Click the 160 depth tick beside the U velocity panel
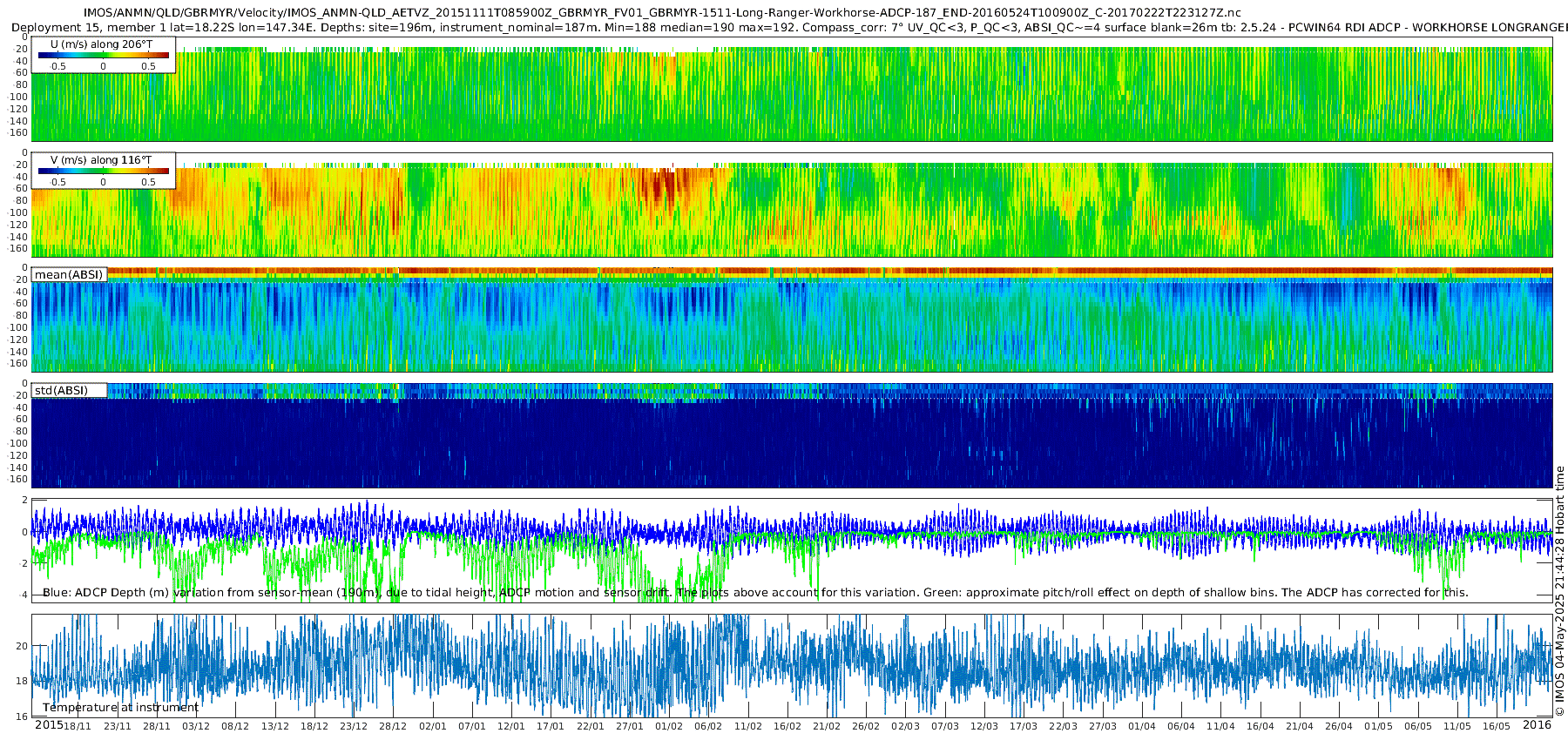The width and height of the screenshot is (1568, 740). click(x=19, y=133)
